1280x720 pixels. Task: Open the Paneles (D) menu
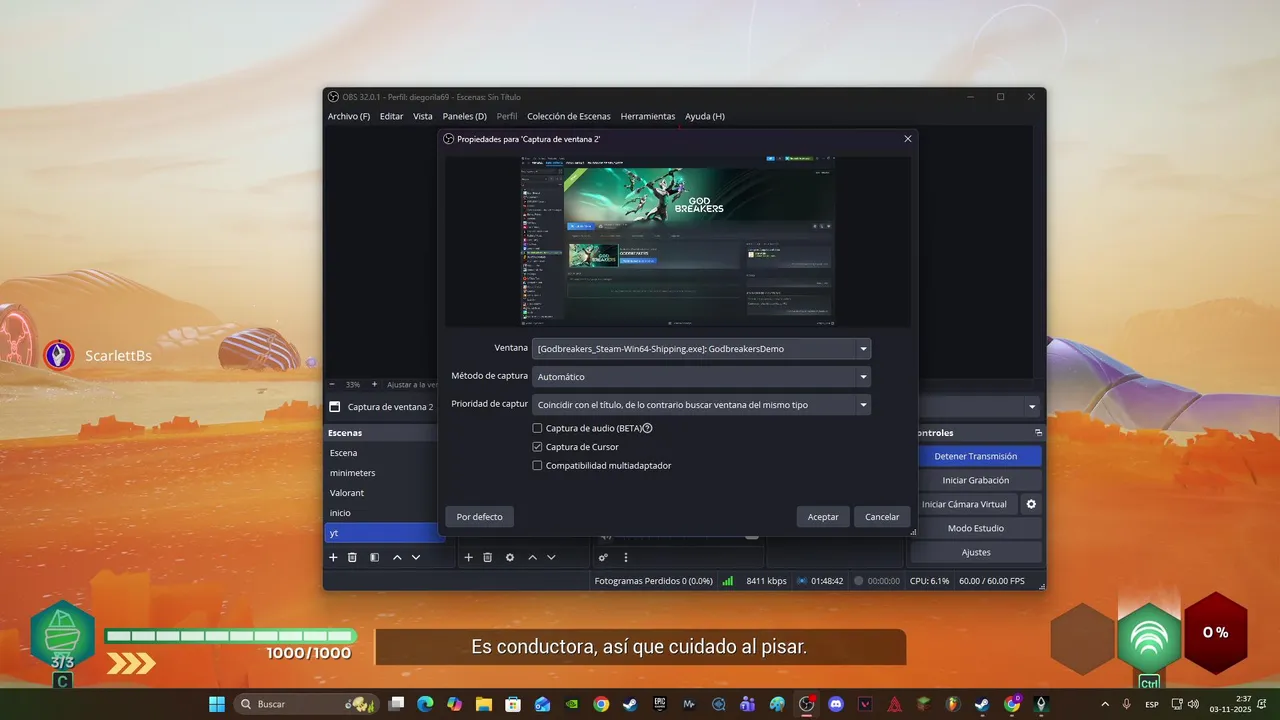464,116
